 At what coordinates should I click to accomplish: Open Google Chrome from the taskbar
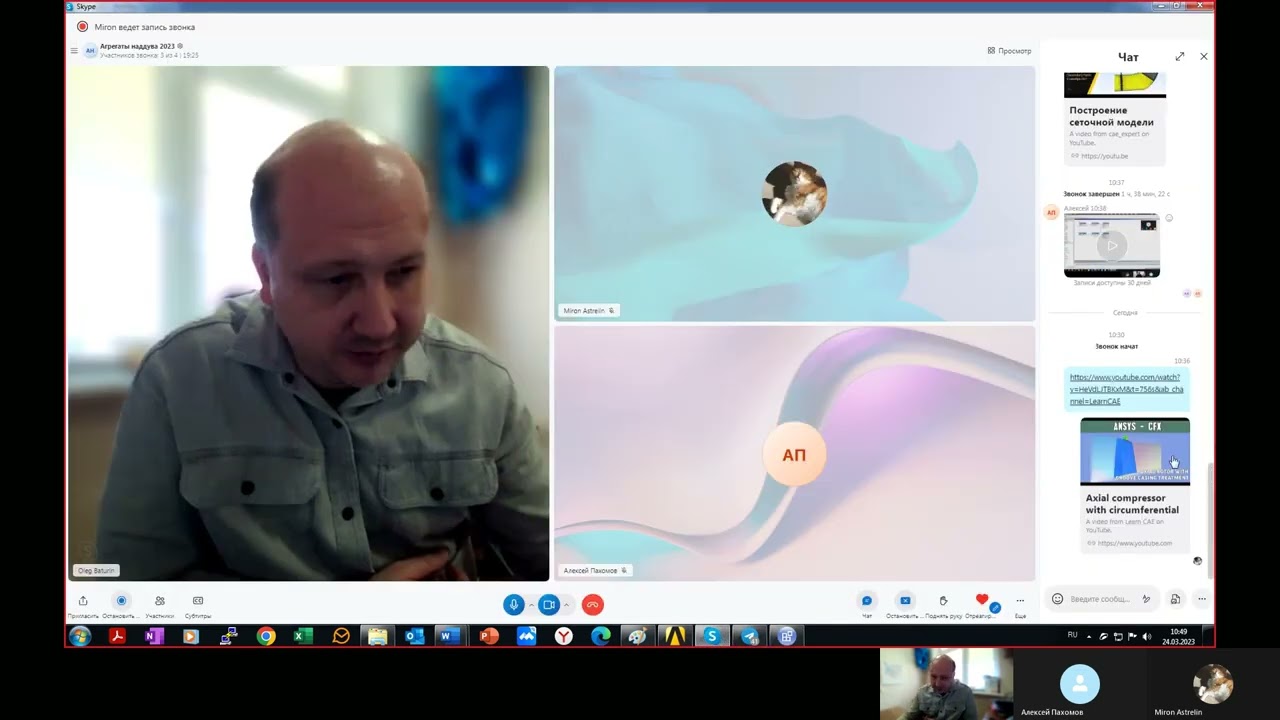[x=266, y=636]
